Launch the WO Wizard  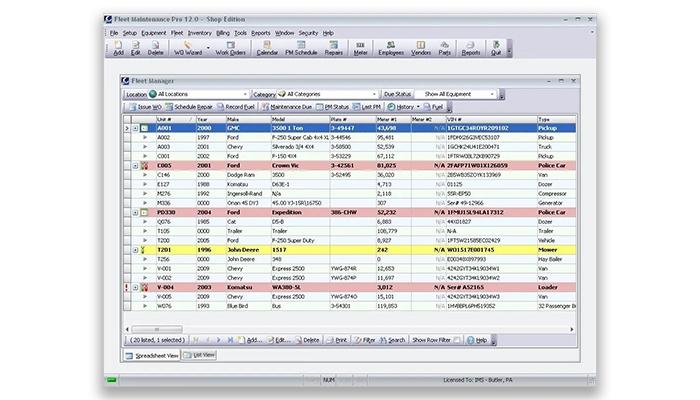pyautogui.click(x=188, y=48)
